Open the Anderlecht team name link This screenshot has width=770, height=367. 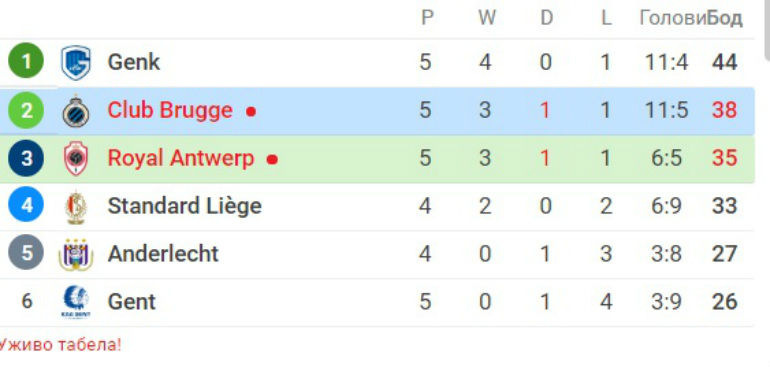(163, 254)
